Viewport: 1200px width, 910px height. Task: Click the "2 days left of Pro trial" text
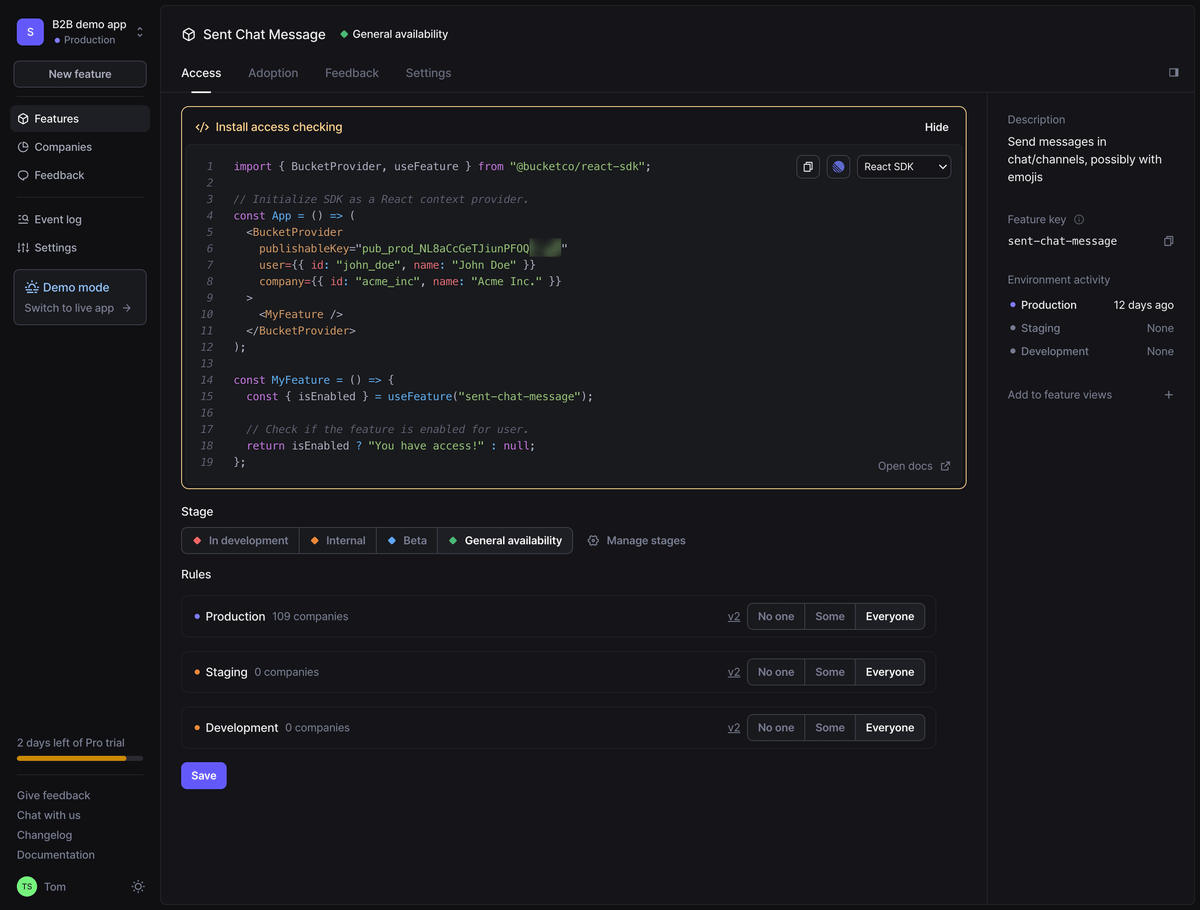(x=71, y=743)
